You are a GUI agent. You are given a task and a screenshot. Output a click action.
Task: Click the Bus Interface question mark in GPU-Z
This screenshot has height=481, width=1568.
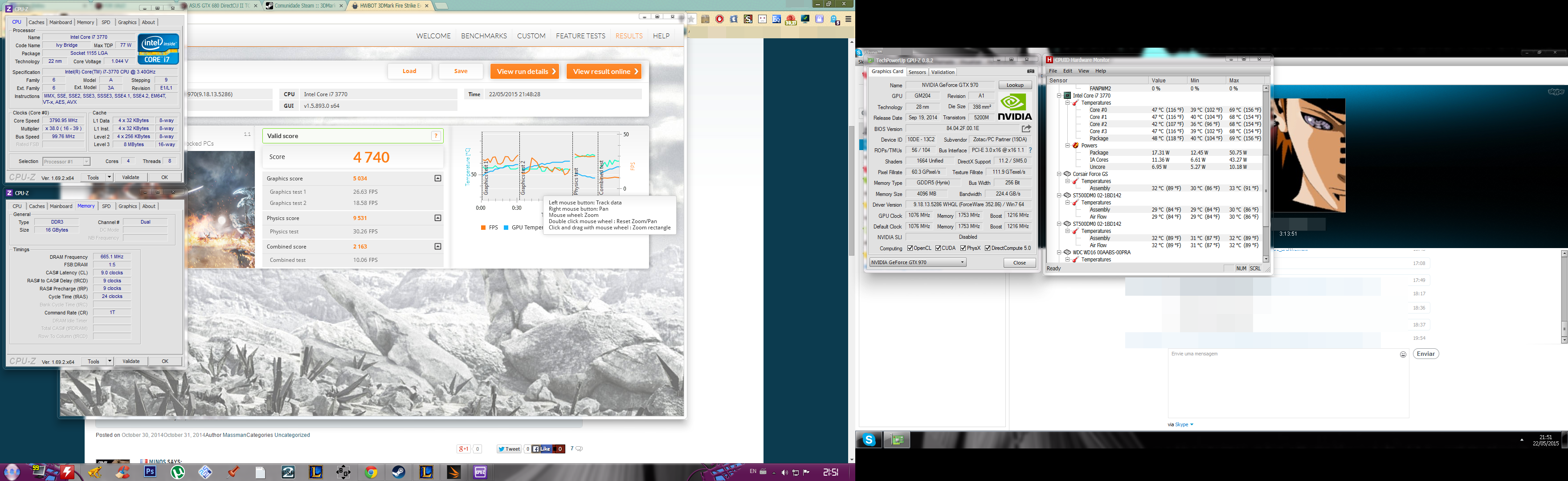(x=1030, y=150)
